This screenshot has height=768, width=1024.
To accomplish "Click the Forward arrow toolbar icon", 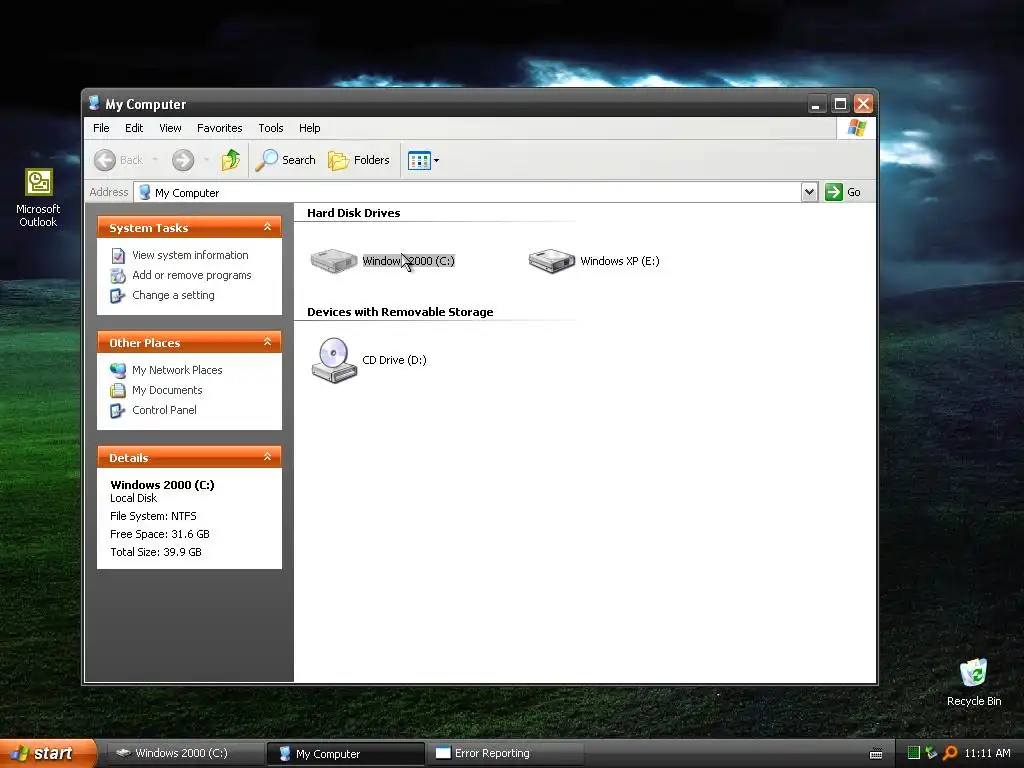I will 183,160.
